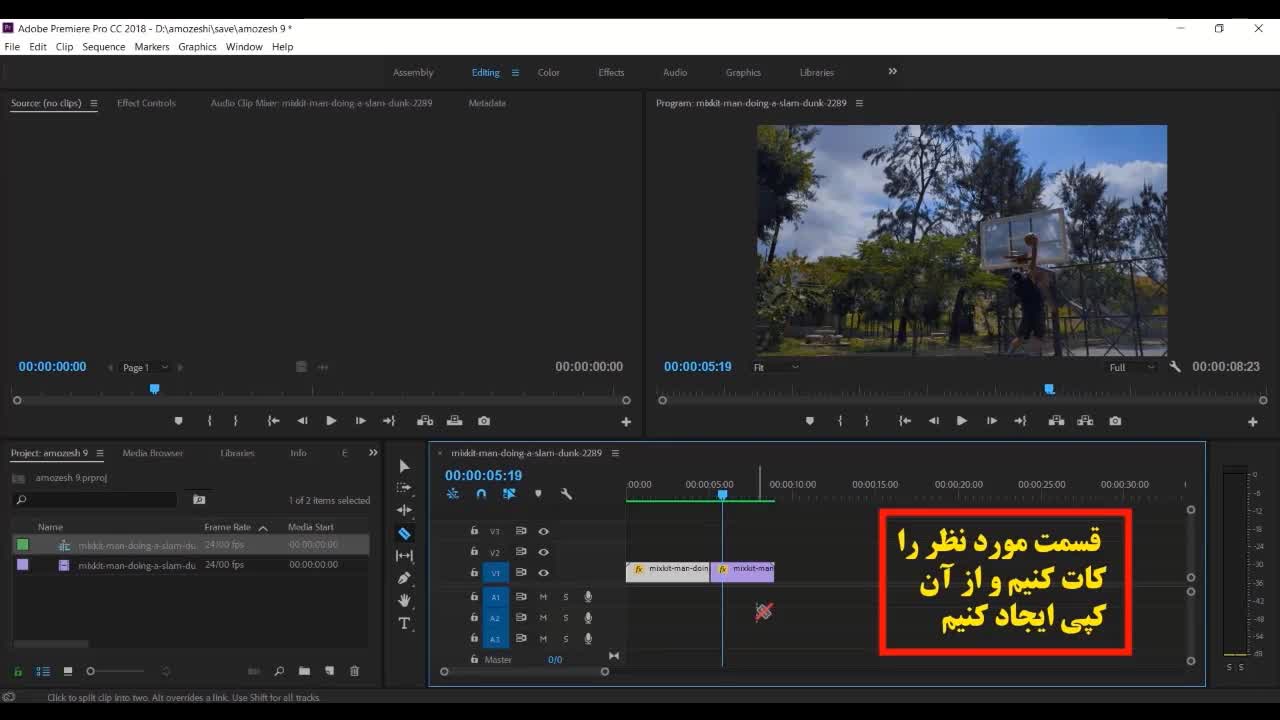
Task: Delete selected item with the trash icon
Action: 354,671
